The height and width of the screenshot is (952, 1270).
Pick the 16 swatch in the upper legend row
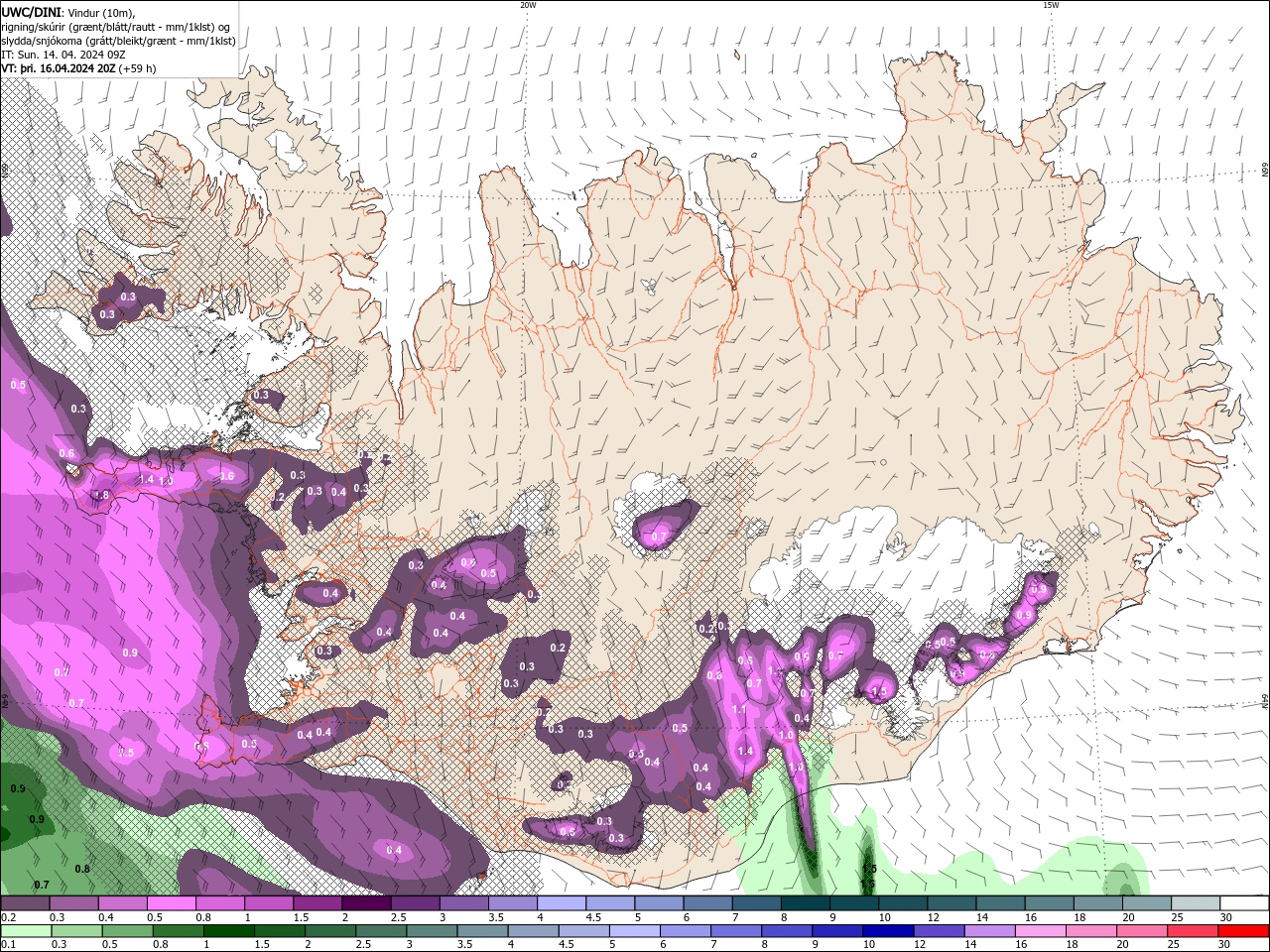(x=1050, y=903)
